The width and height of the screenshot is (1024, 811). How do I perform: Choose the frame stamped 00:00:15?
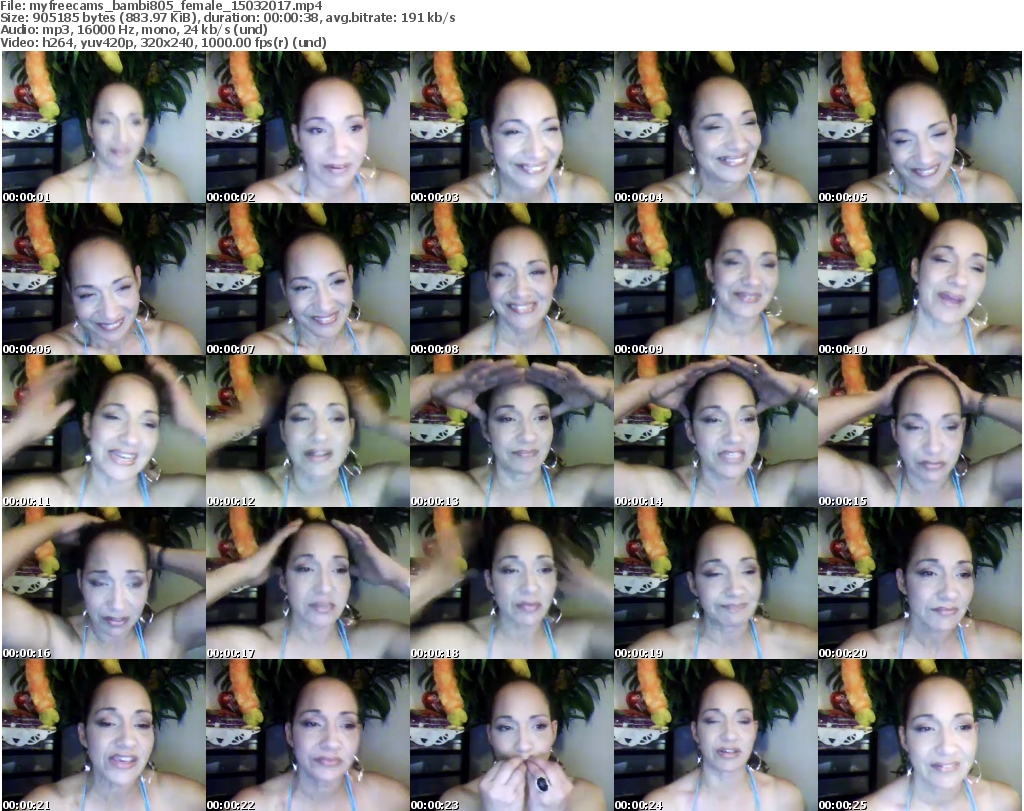point(920,432)
